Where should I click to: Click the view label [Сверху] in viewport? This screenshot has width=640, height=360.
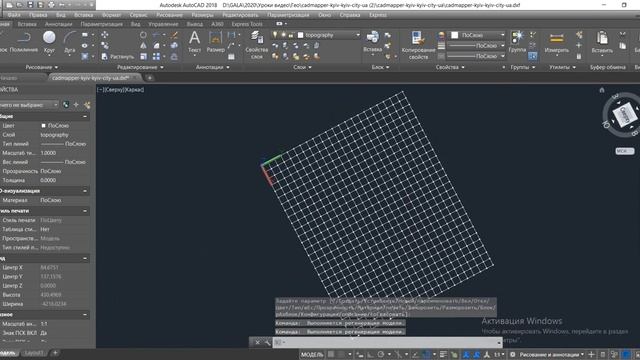116,90
